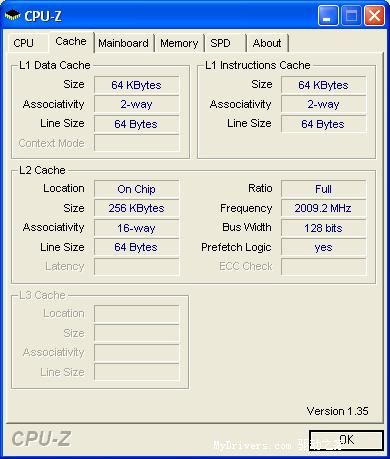This screenshot has width=390, height=459.
Task: Click the OK button
Action: (x=346, y=440)
